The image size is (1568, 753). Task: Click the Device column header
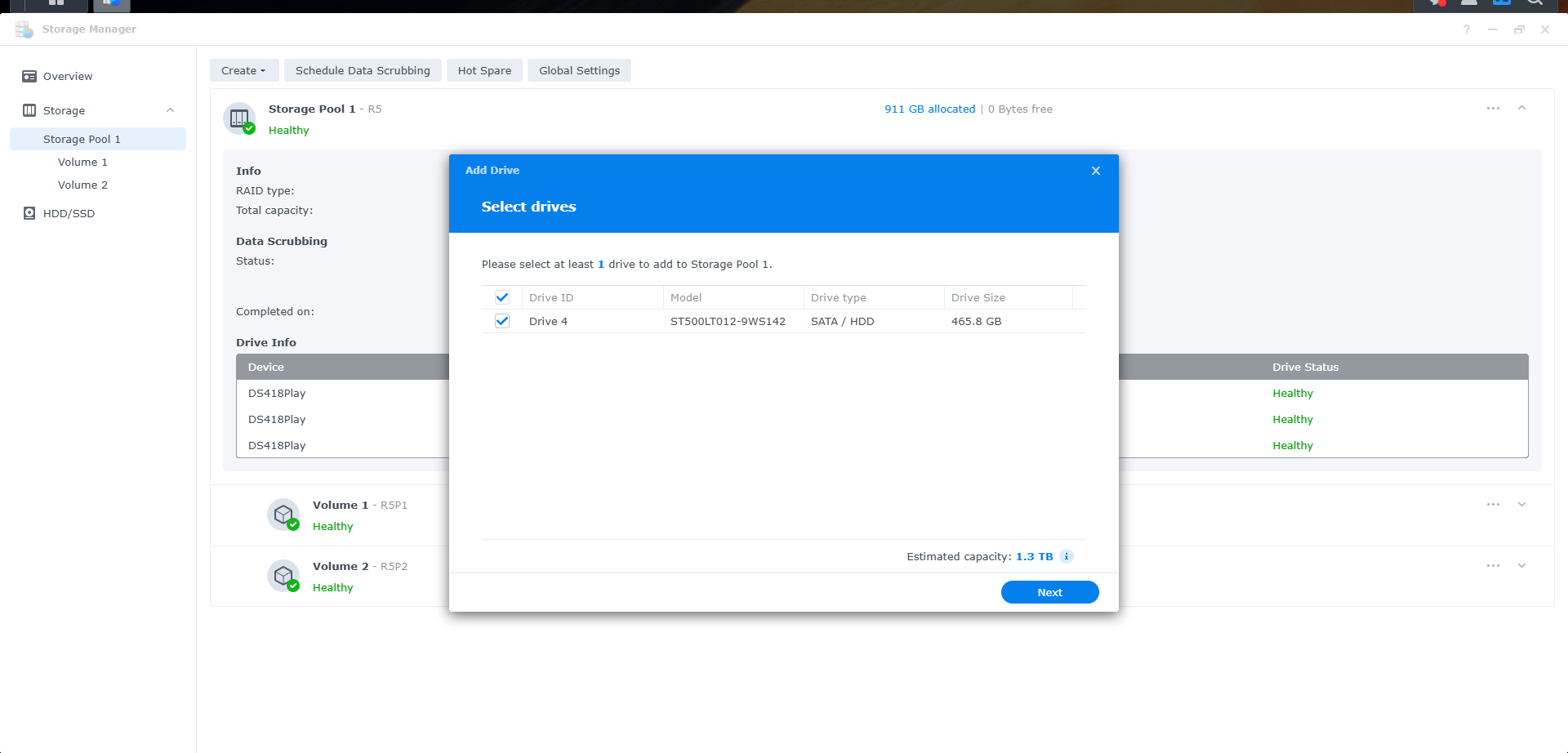266,367
